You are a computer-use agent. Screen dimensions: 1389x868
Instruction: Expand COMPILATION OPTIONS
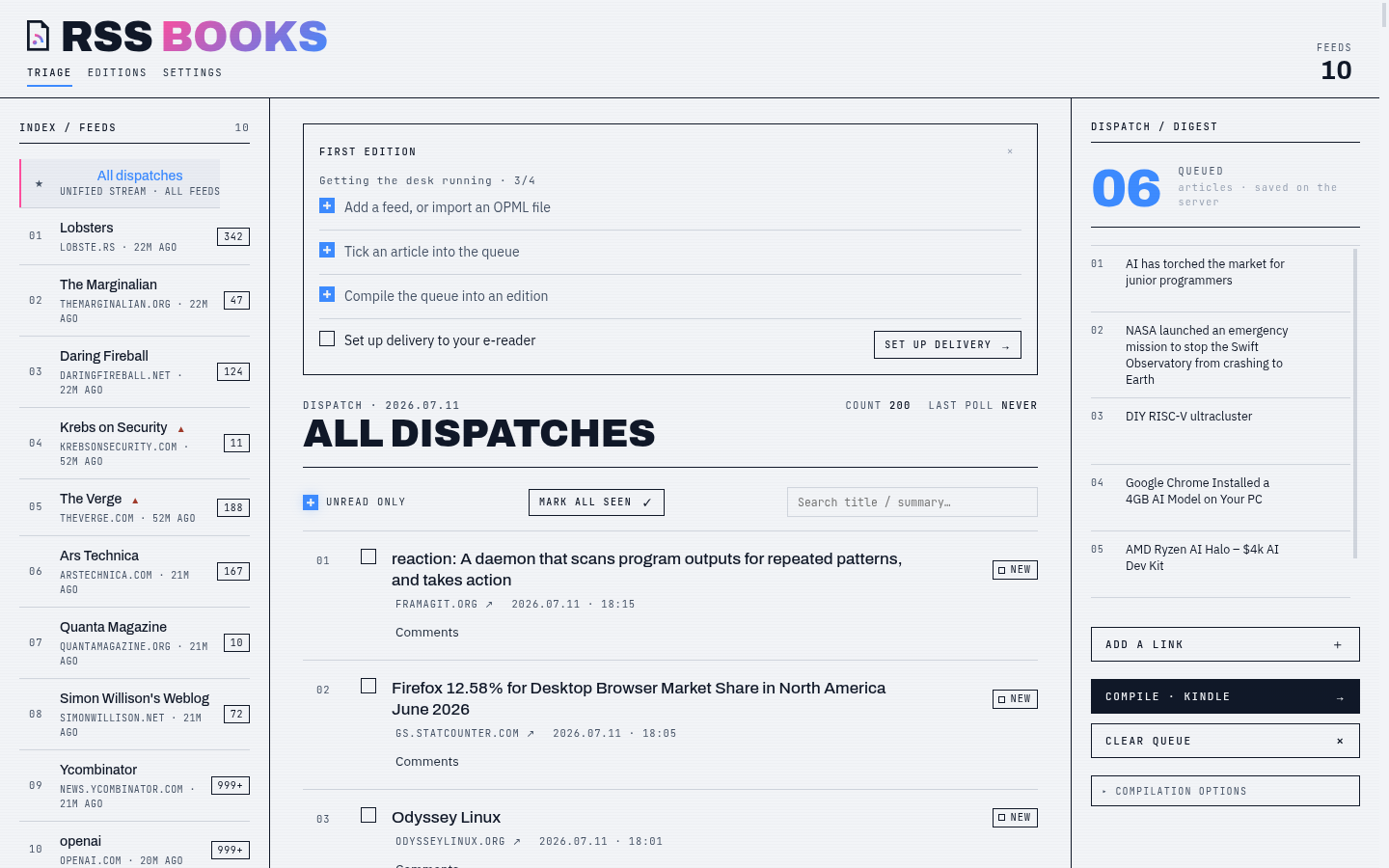pos(1225,791)
